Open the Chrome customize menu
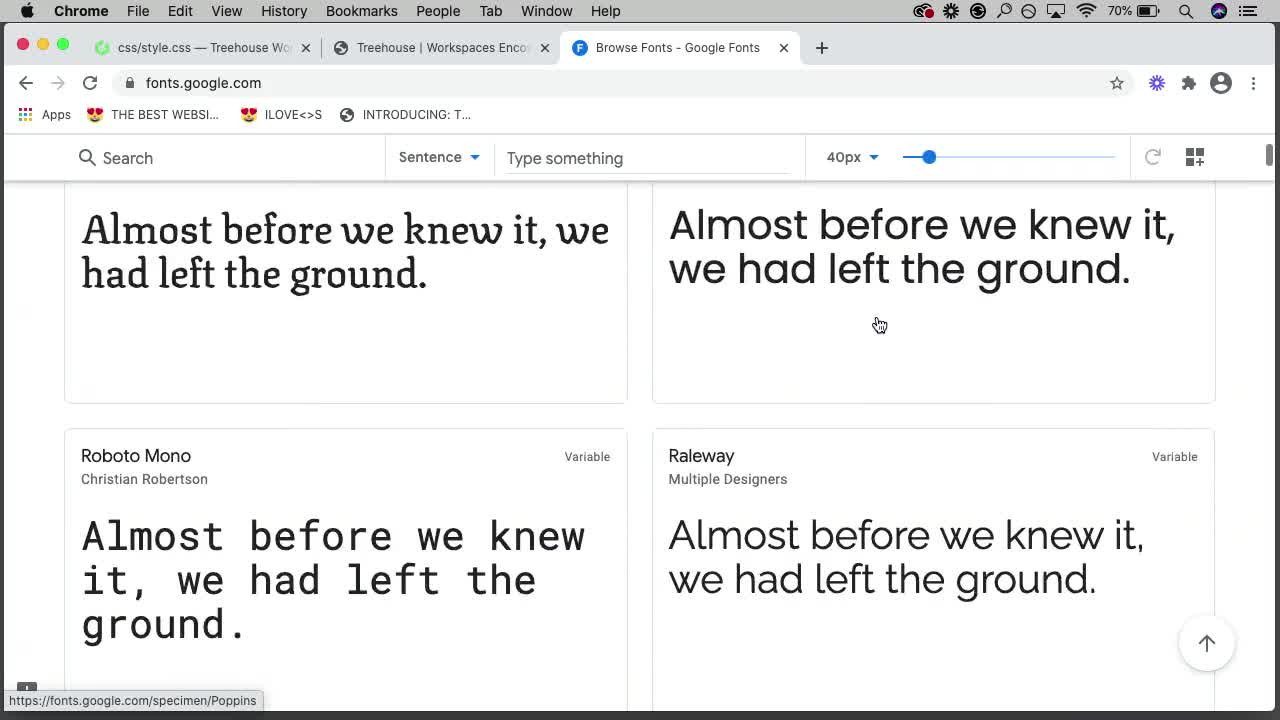The image size is (1280, 720). 1253,83
